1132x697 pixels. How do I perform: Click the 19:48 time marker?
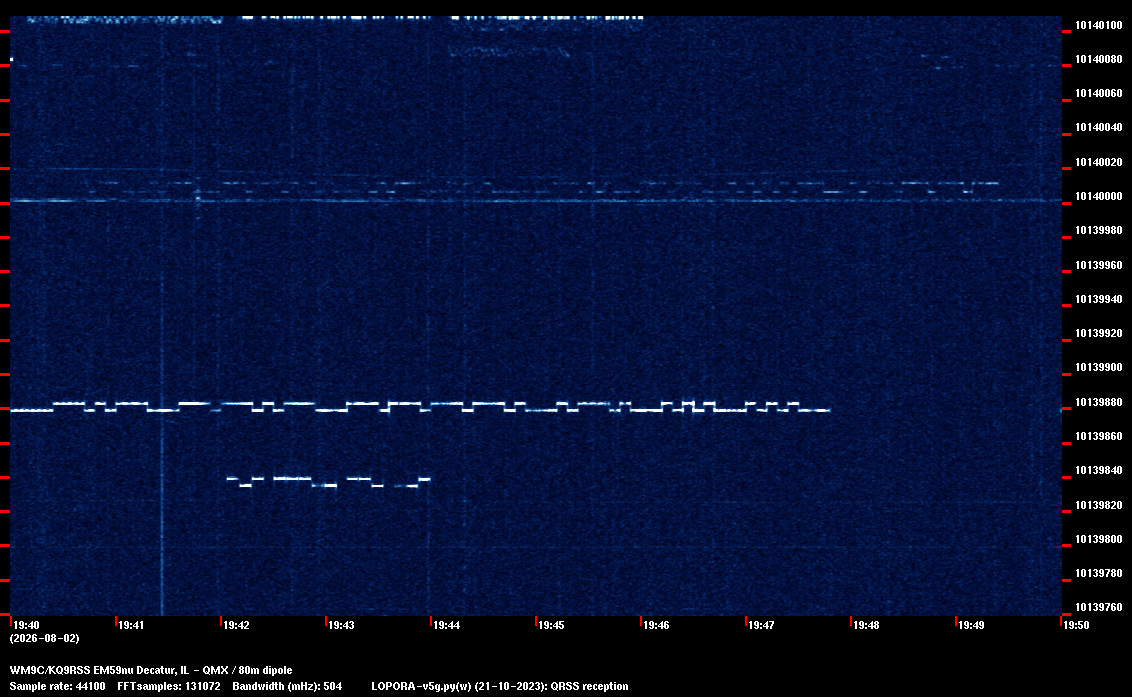pos(866,625)
